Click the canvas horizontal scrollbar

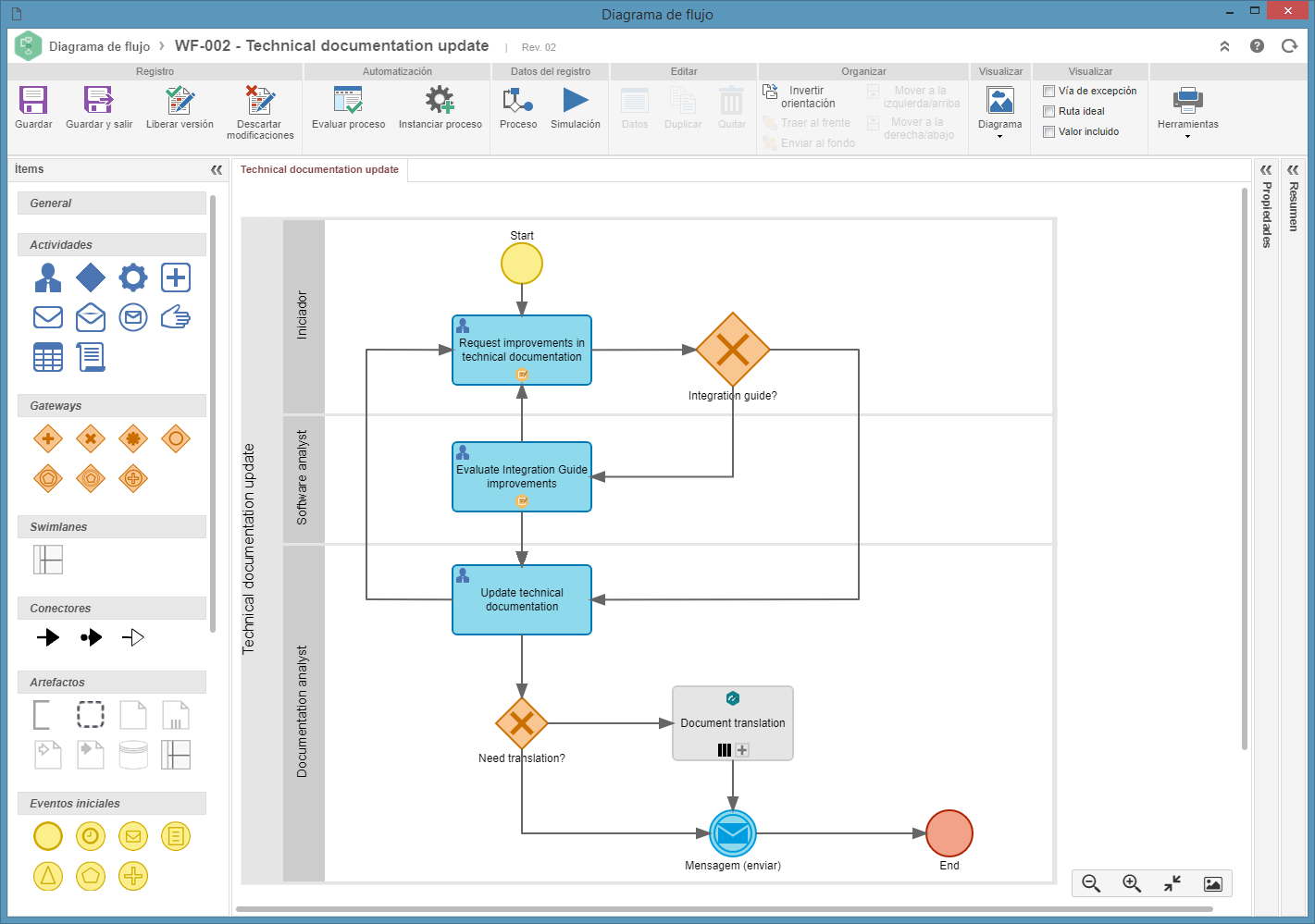point(725,909)
